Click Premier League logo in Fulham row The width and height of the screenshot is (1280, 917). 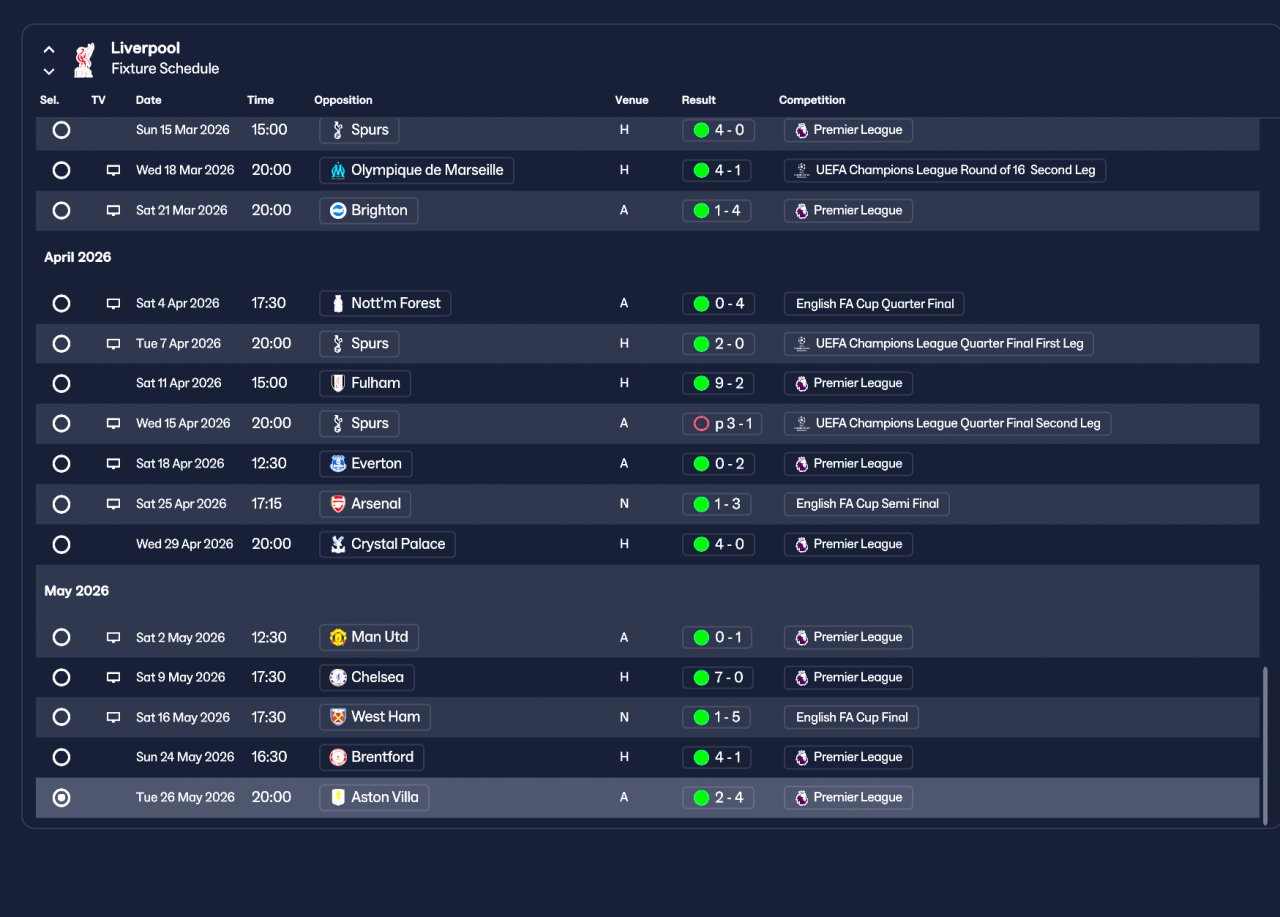(x=801, y=383)
